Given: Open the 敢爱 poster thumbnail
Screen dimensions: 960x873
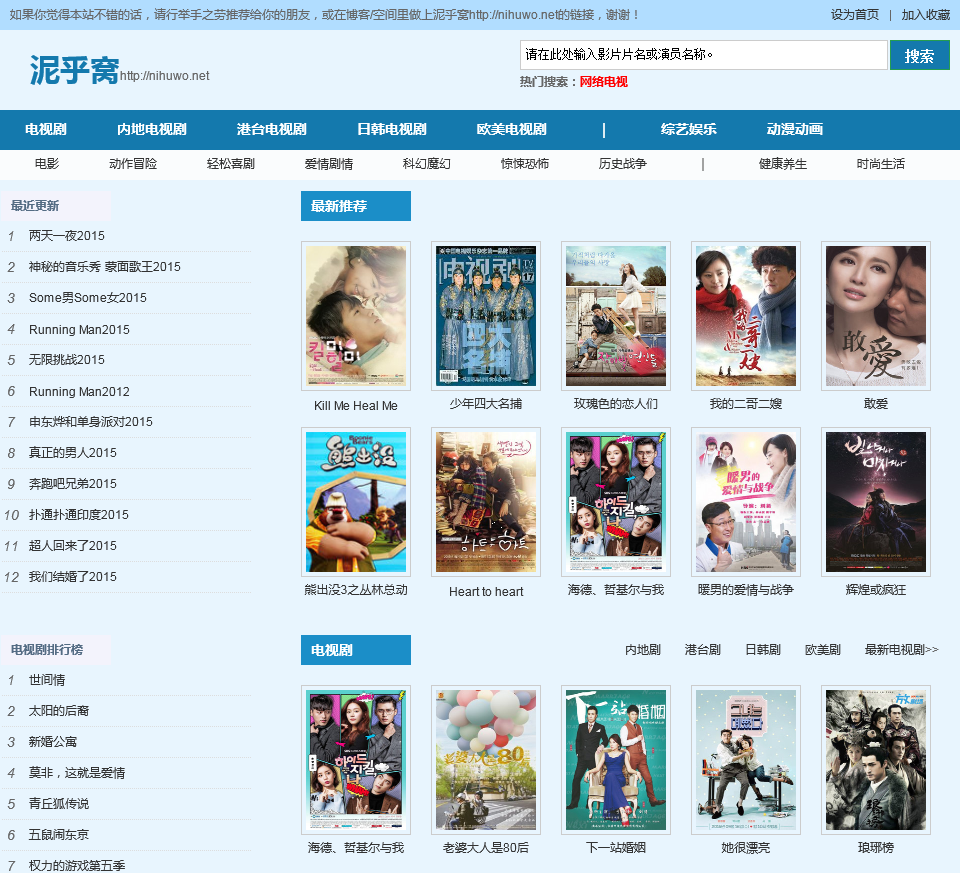Looking at the screenshot, I should click(876, 316).
